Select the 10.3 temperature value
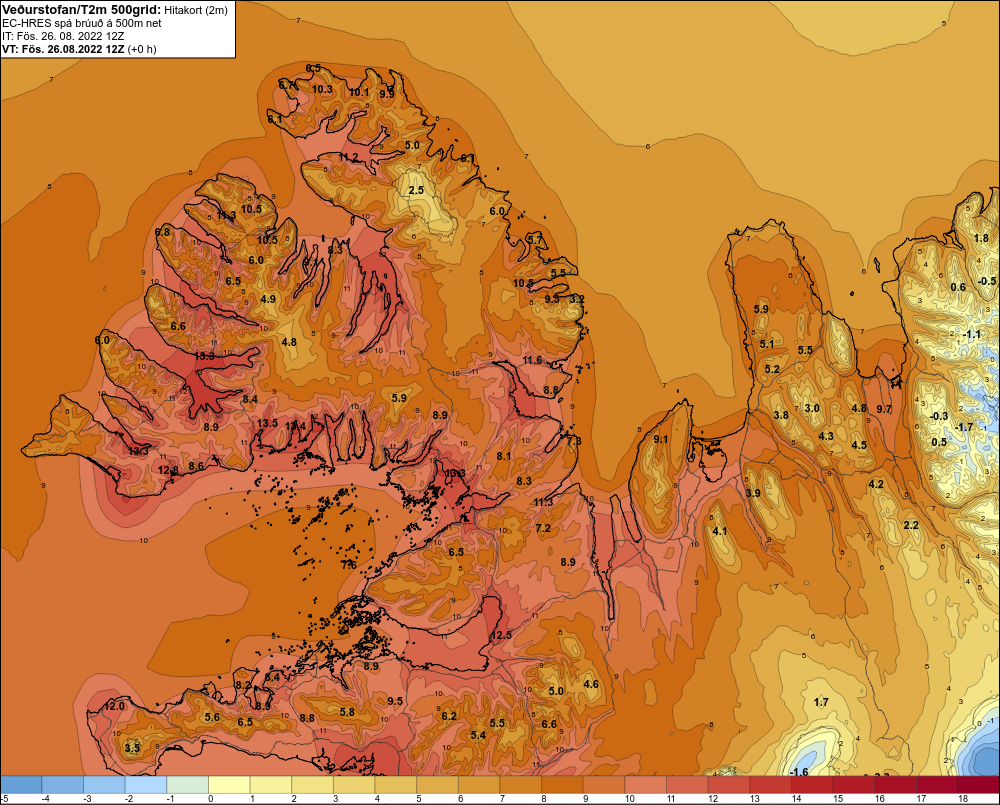Viewport: 1000px width, 805px height. coord(322,89)
